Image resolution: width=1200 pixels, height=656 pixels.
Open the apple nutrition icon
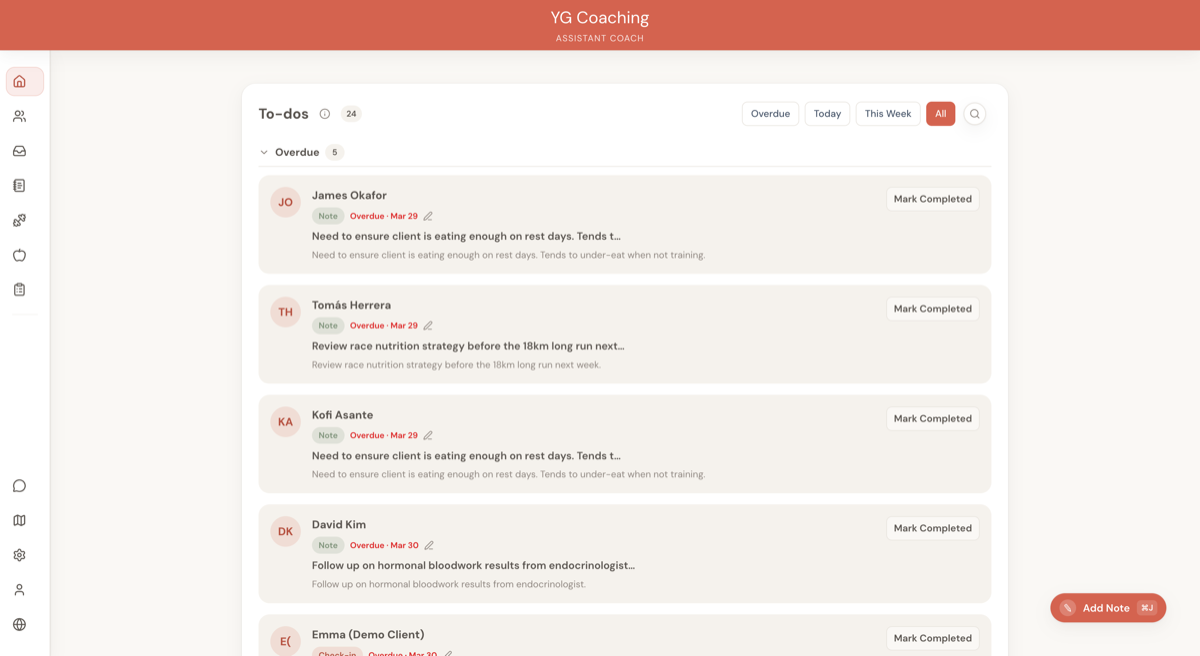pyautogui.click(x=20, y=254)
